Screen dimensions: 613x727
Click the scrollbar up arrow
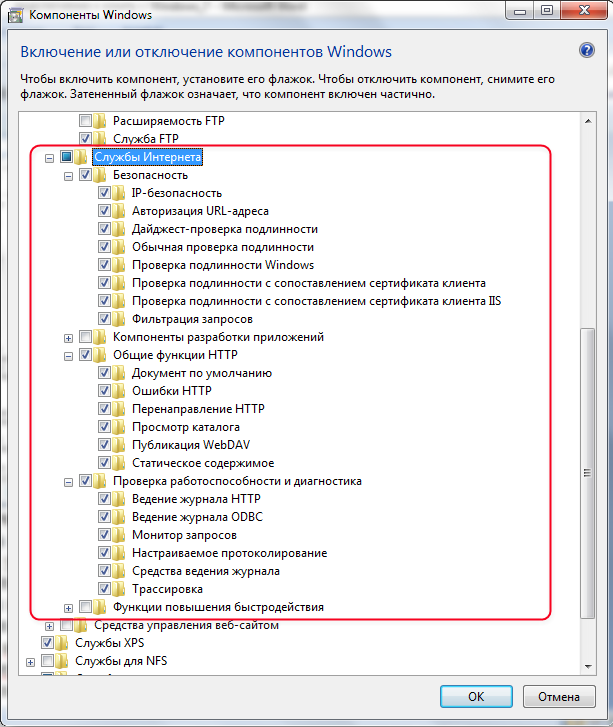click(588, 121)
